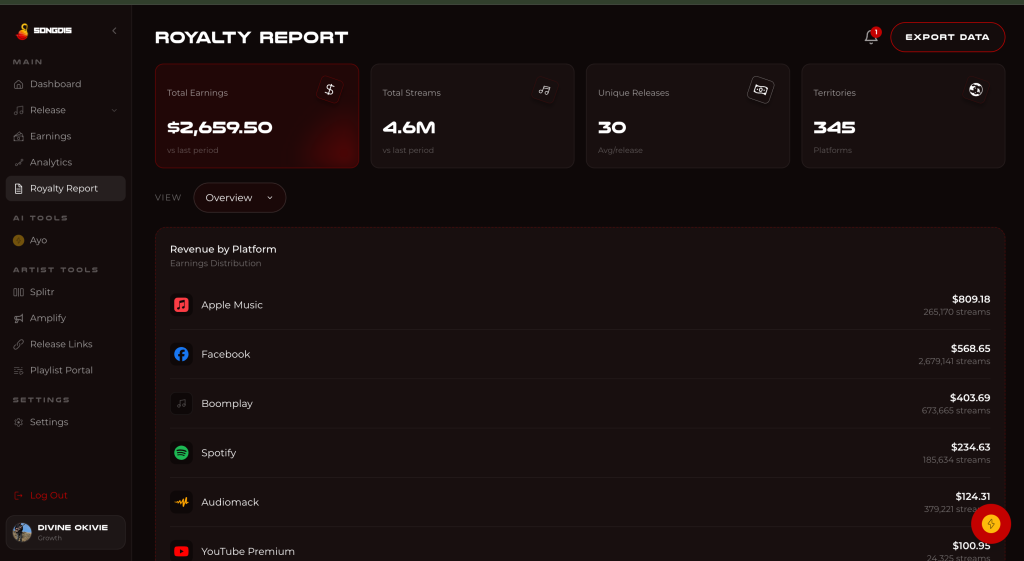Image resolution: width=1024 pixels, height=561 pixels.
Task: Click the cash icon on Unique Releases
Action: click(760, 89)
